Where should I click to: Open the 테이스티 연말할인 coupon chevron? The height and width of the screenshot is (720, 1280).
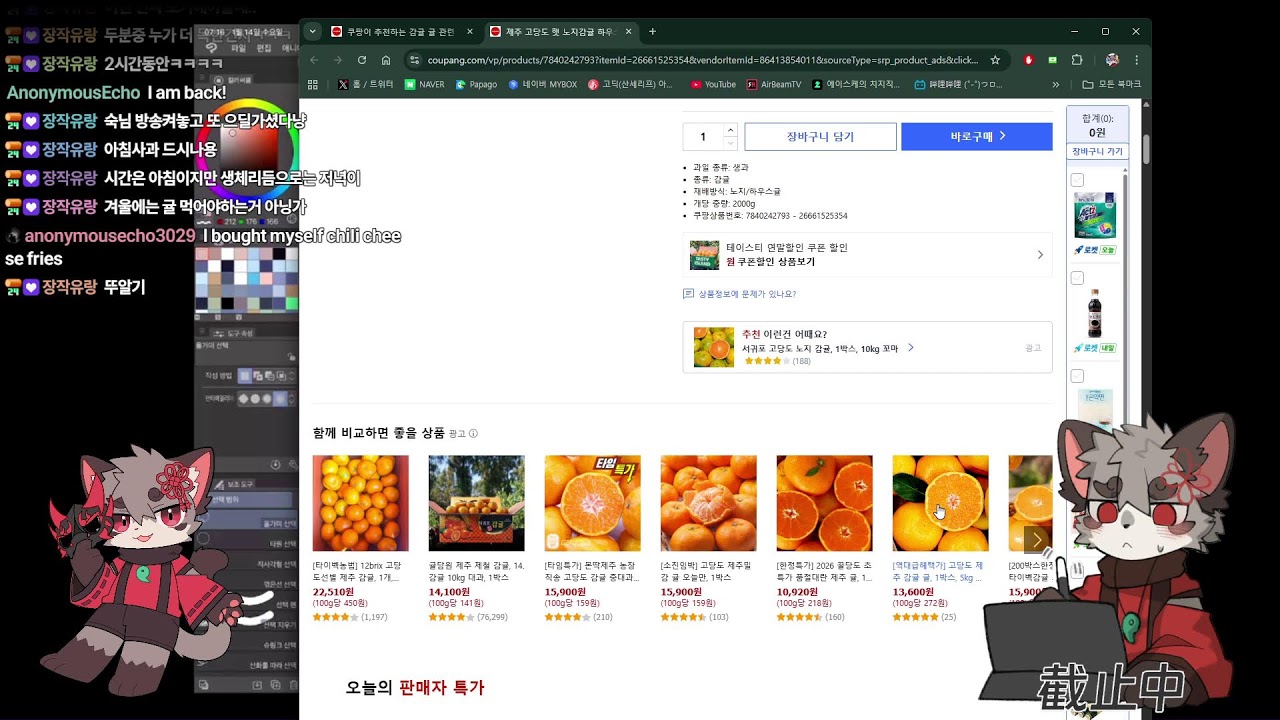click(x=1040, y=255)
